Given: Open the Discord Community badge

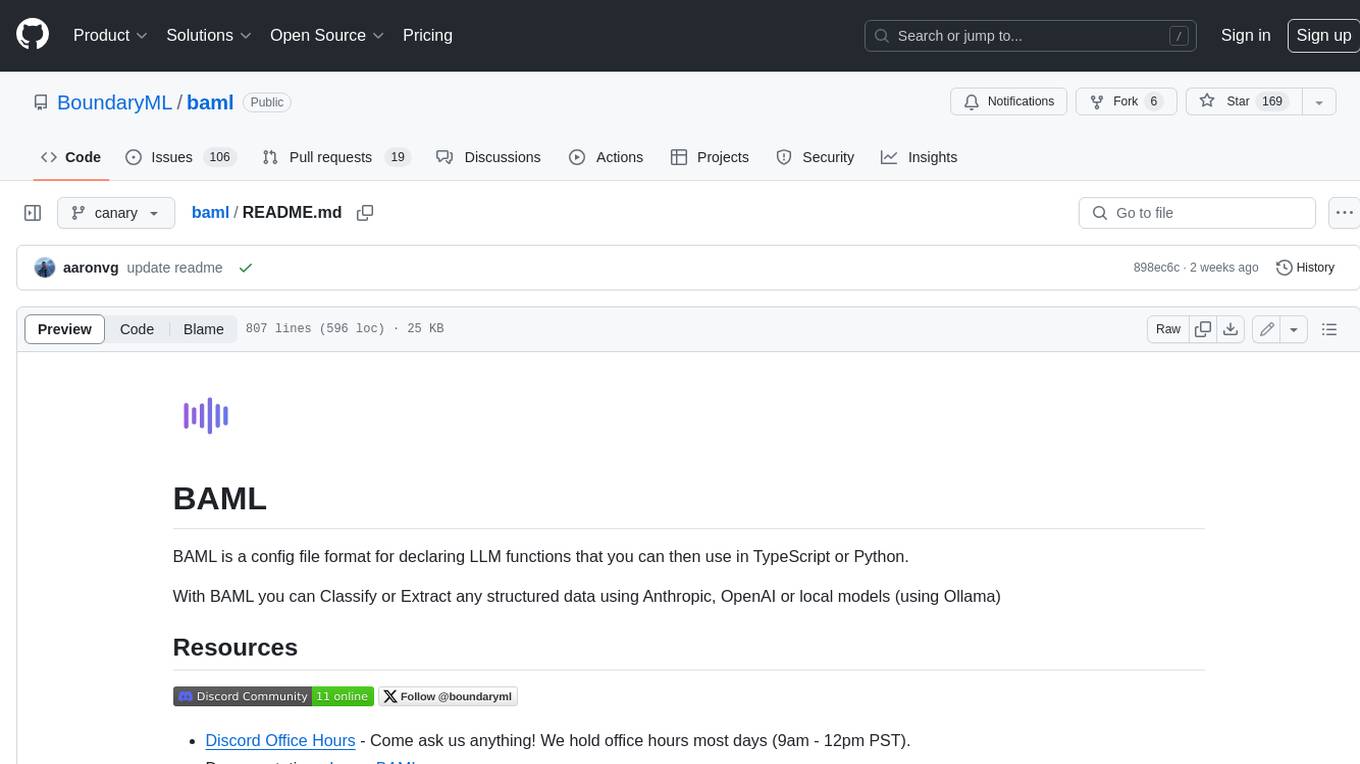Looking at the screenshot, I should click(273, 696).
